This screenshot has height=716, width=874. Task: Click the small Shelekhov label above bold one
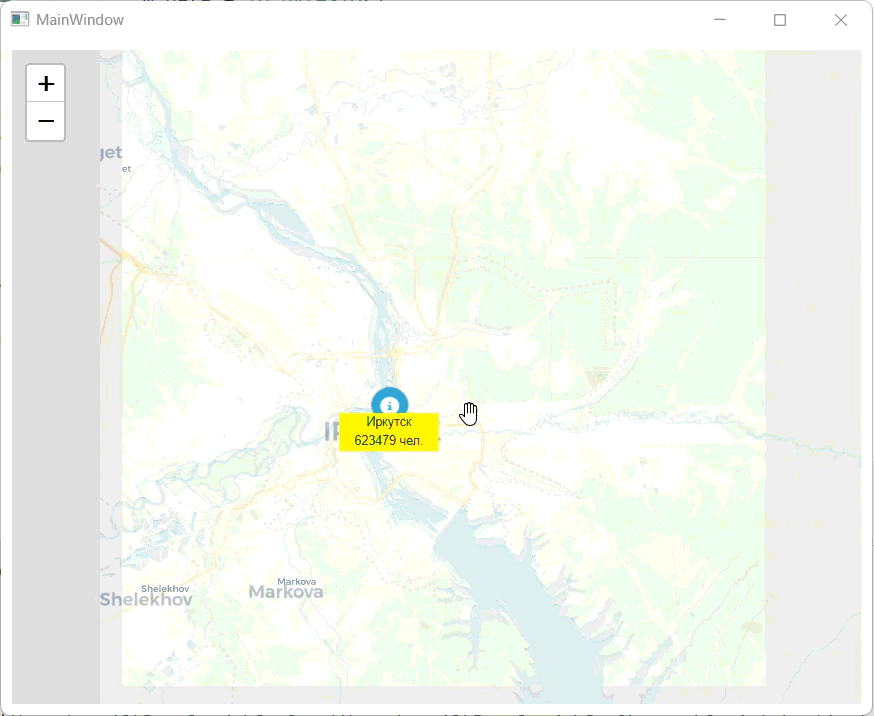[165, 588]
